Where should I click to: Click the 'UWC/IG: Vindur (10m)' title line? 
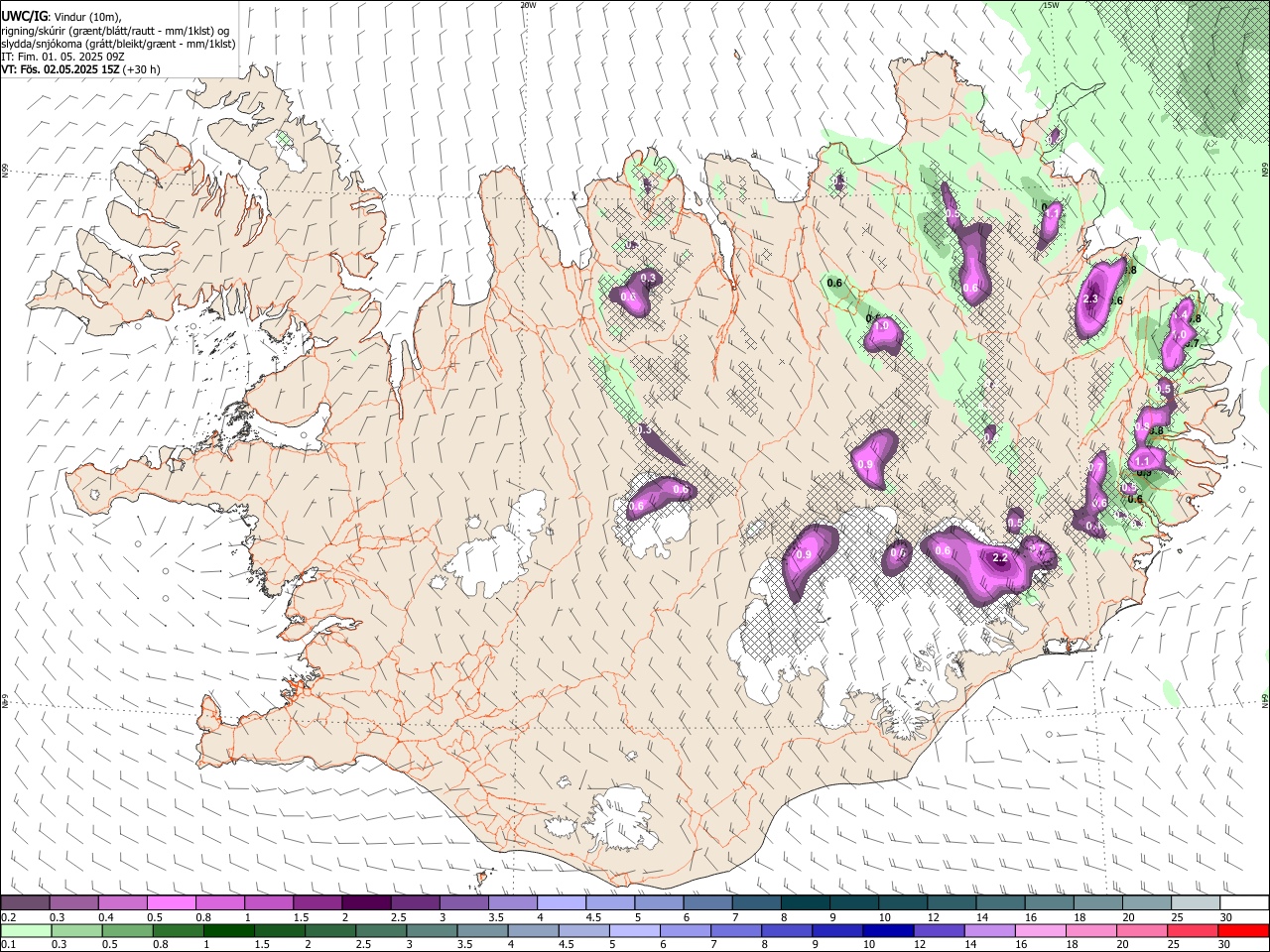coord(62,17)
